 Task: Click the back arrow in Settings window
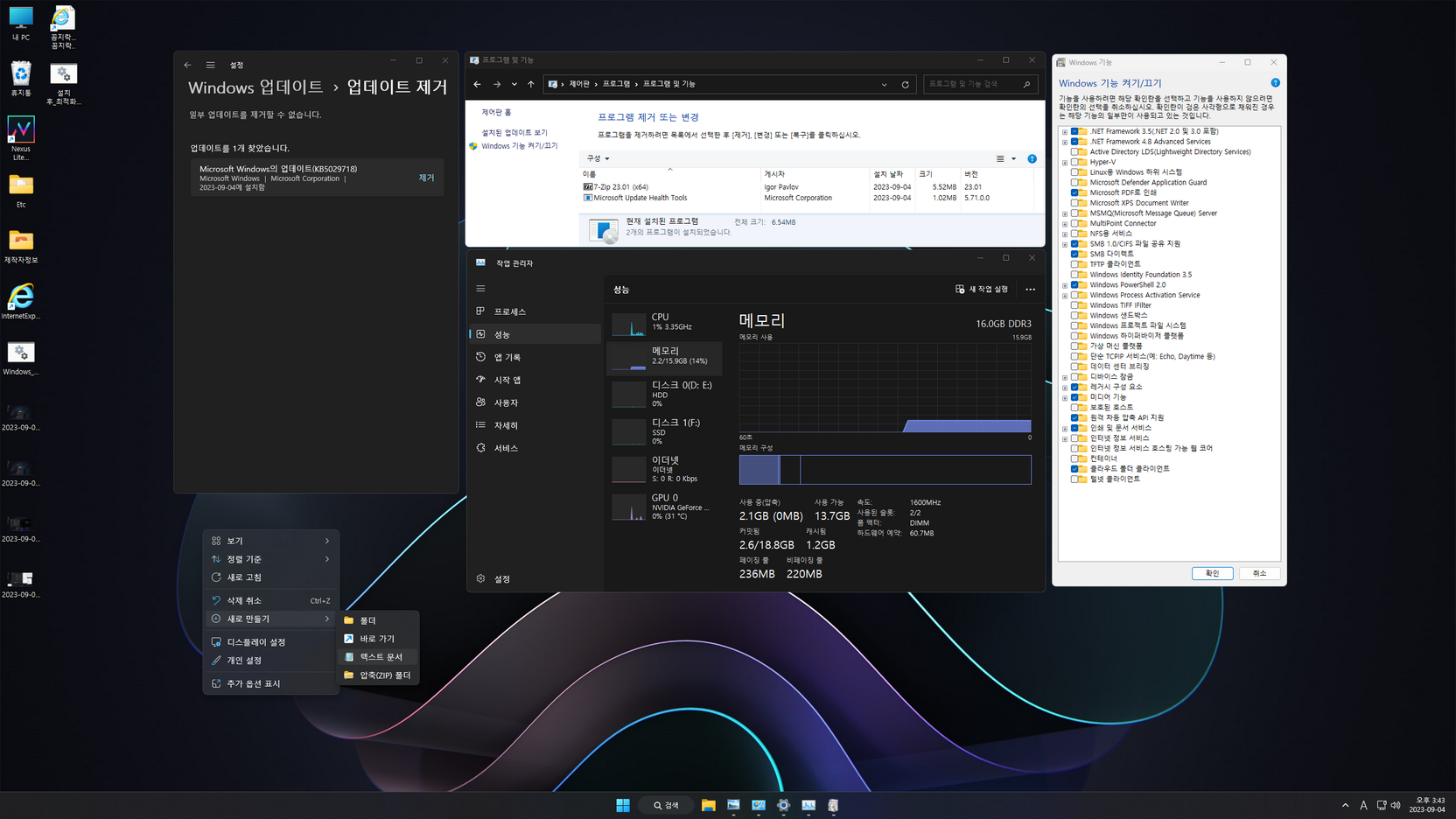point(187,65)
